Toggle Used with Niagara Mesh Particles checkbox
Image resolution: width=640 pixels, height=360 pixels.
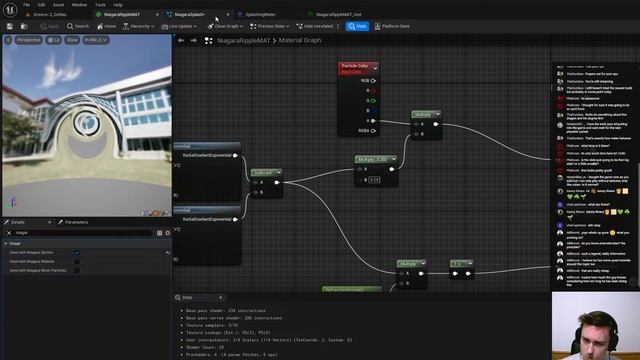pos(77,271)
